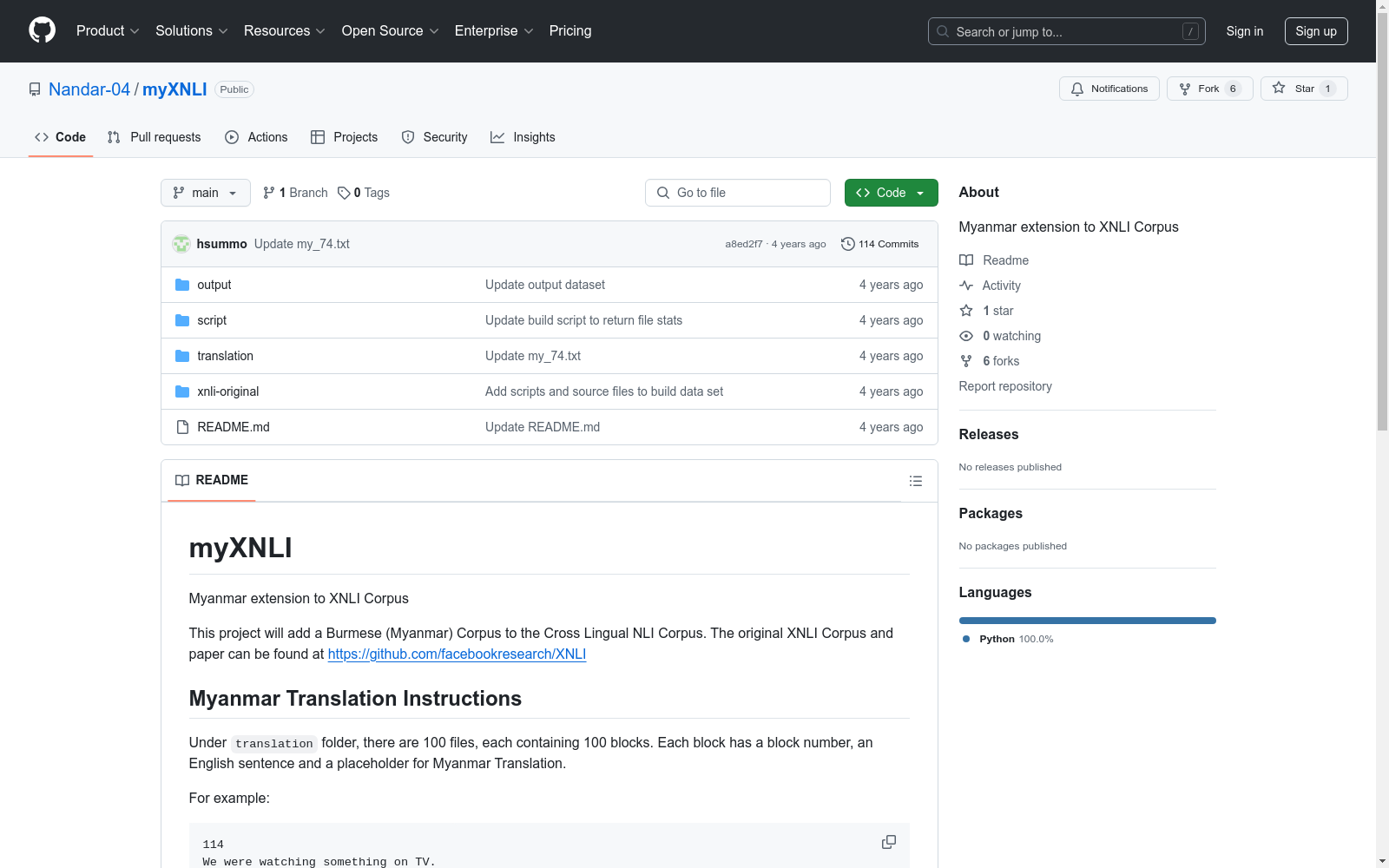Expand the Resources menu

[285, 31]
